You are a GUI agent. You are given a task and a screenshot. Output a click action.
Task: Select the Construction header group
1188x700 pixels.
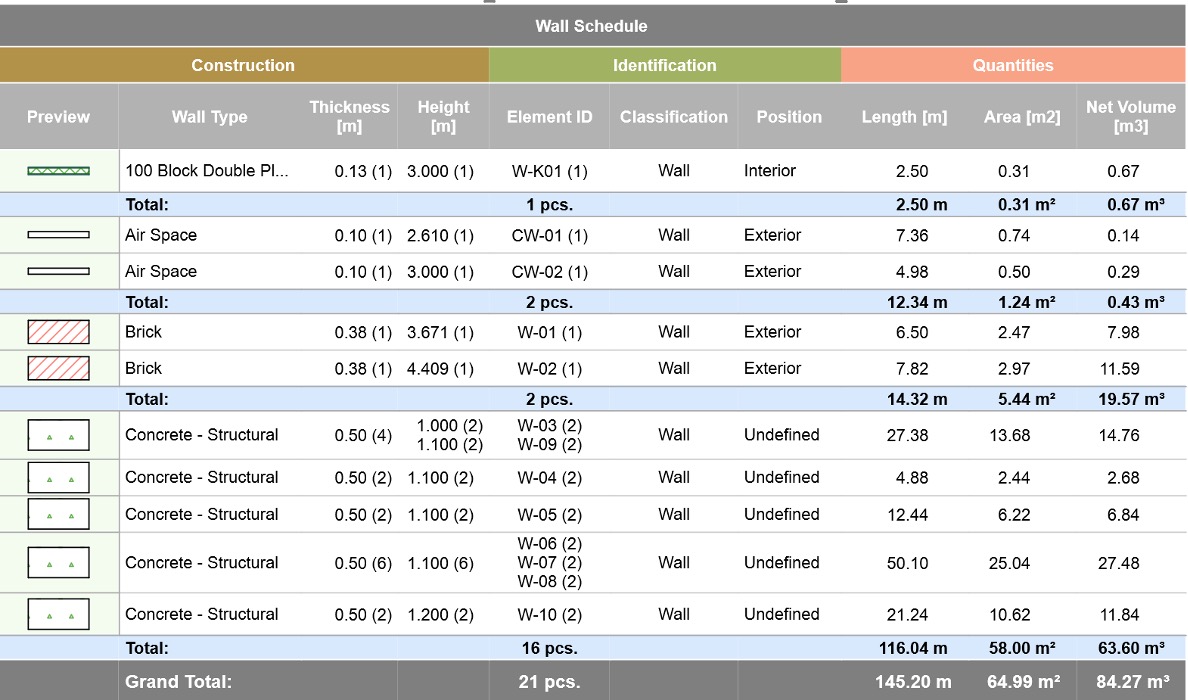pyautogui.click(x=243, y=65)
